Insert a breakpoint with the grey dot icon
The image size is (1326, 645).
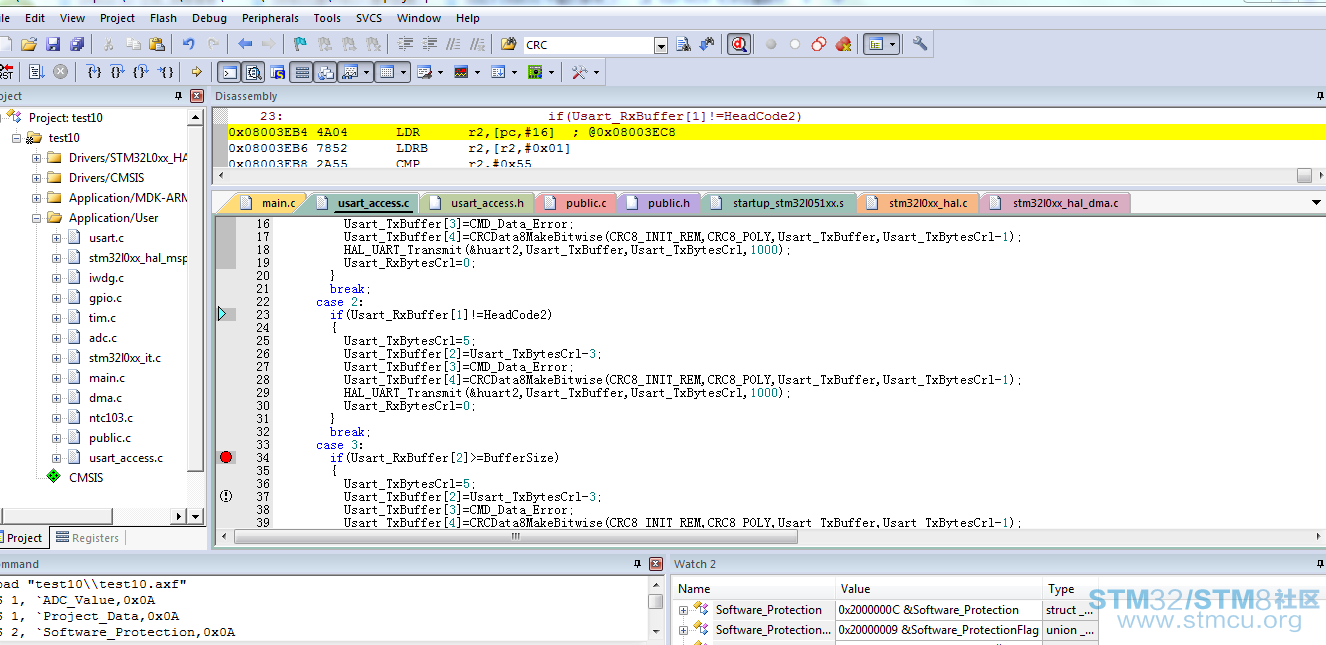771,44
